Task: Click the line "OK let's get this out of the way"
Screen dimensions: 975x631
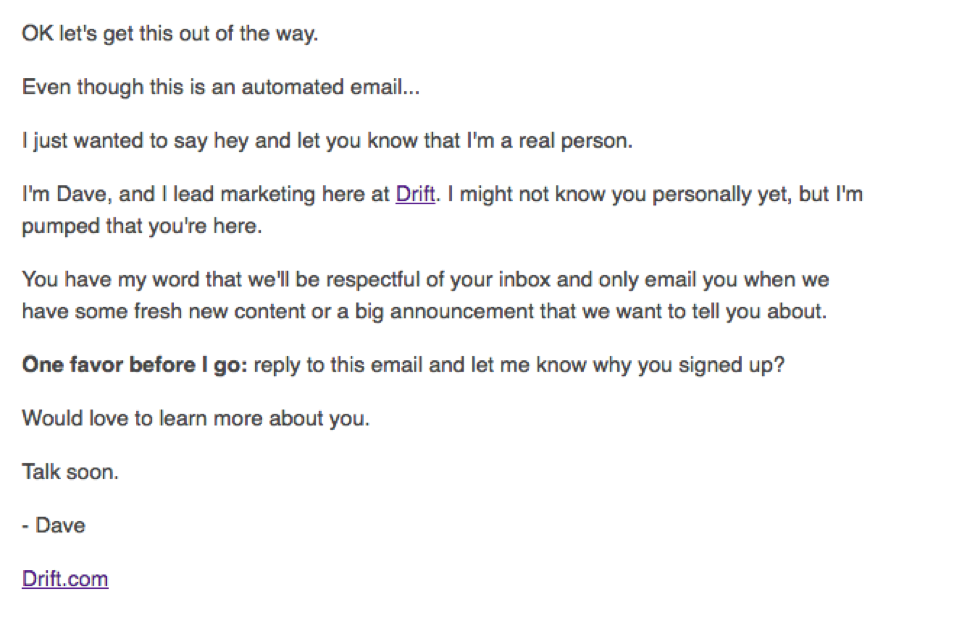Action: pyautogui.click(x=170, y=33)
